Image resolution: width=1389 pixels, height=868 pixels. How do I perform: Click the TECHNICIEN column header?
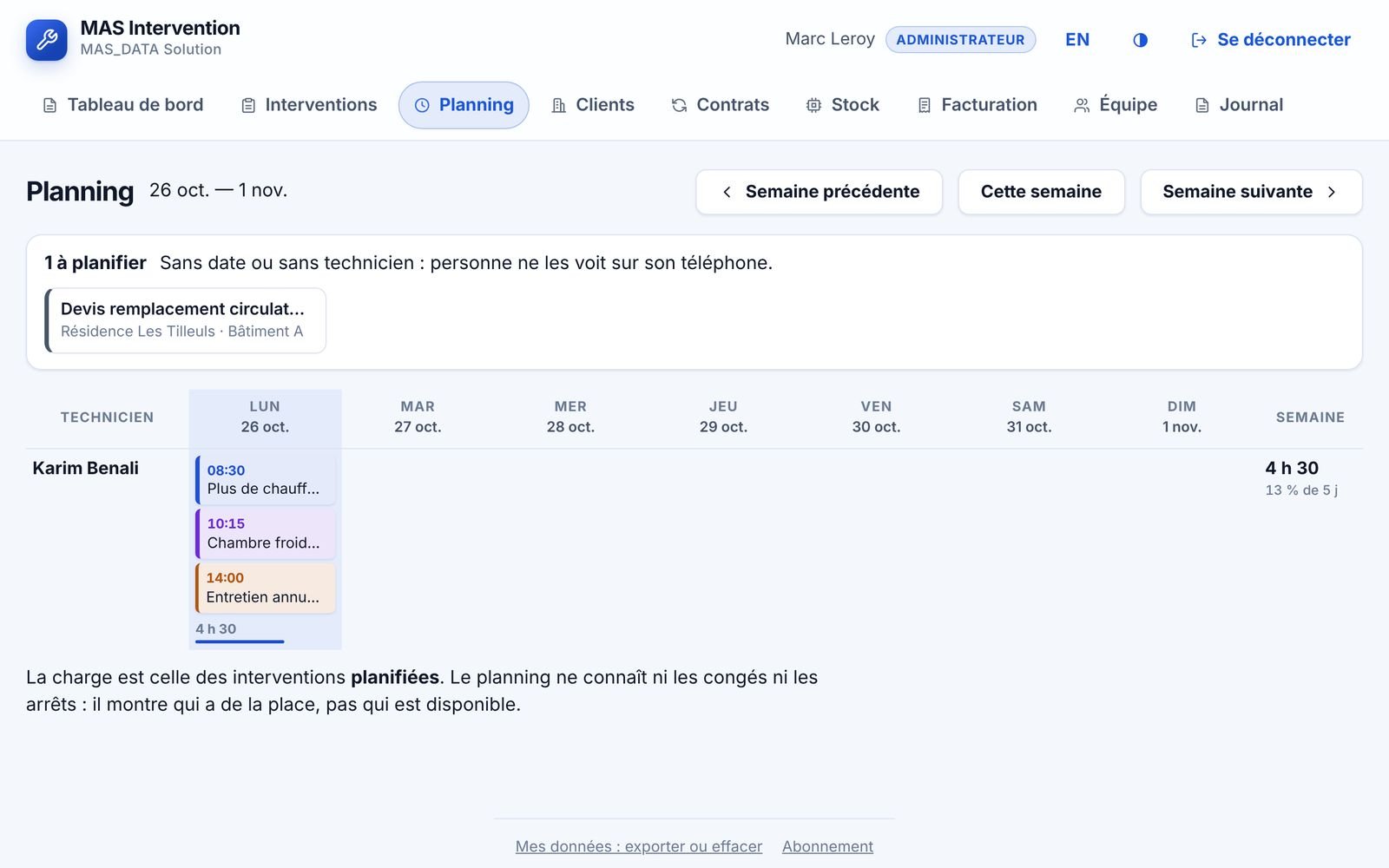(107, 418)
